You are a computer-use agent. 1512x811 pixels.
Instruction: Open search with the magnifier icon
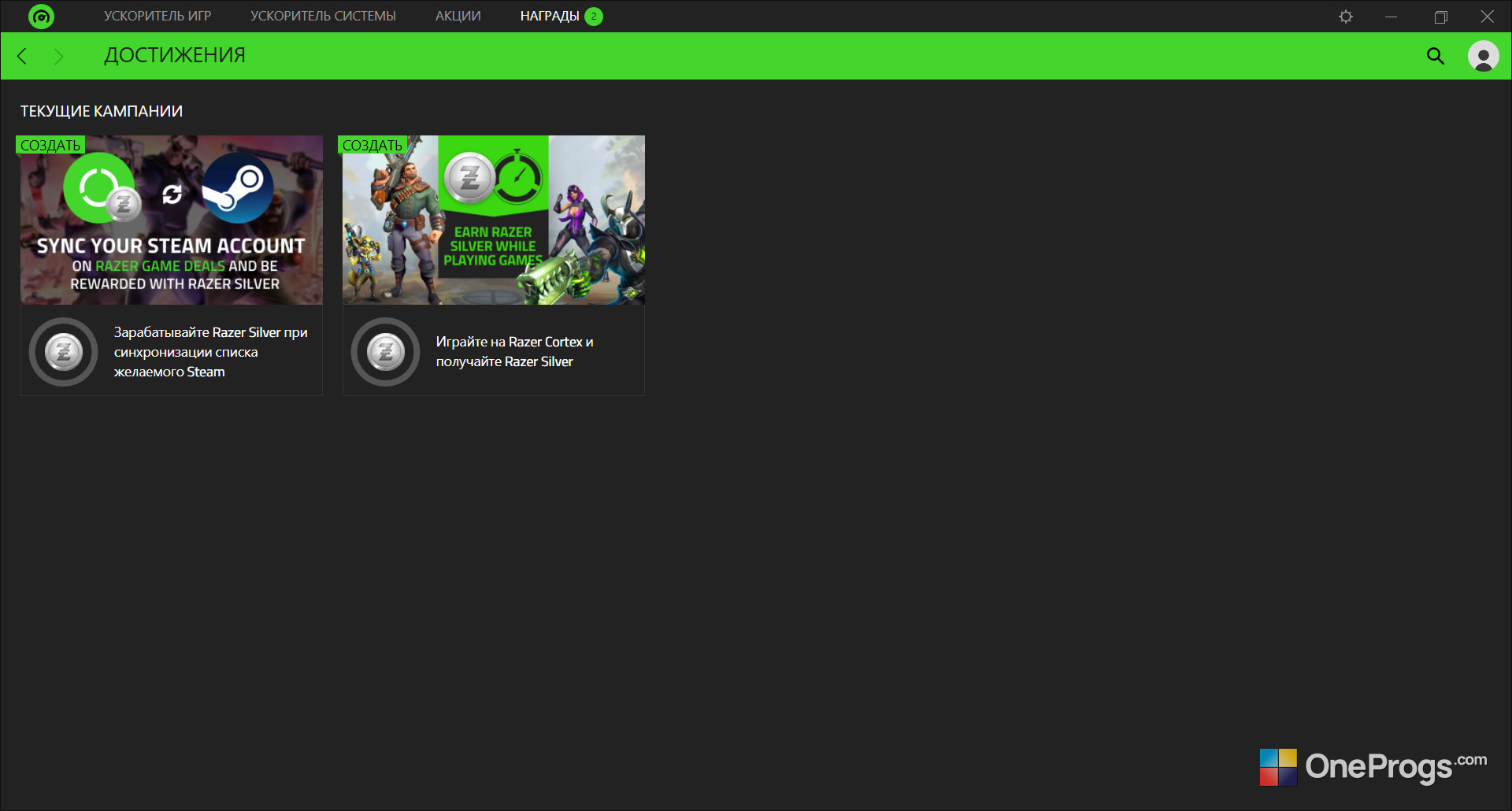(1436, 56)
